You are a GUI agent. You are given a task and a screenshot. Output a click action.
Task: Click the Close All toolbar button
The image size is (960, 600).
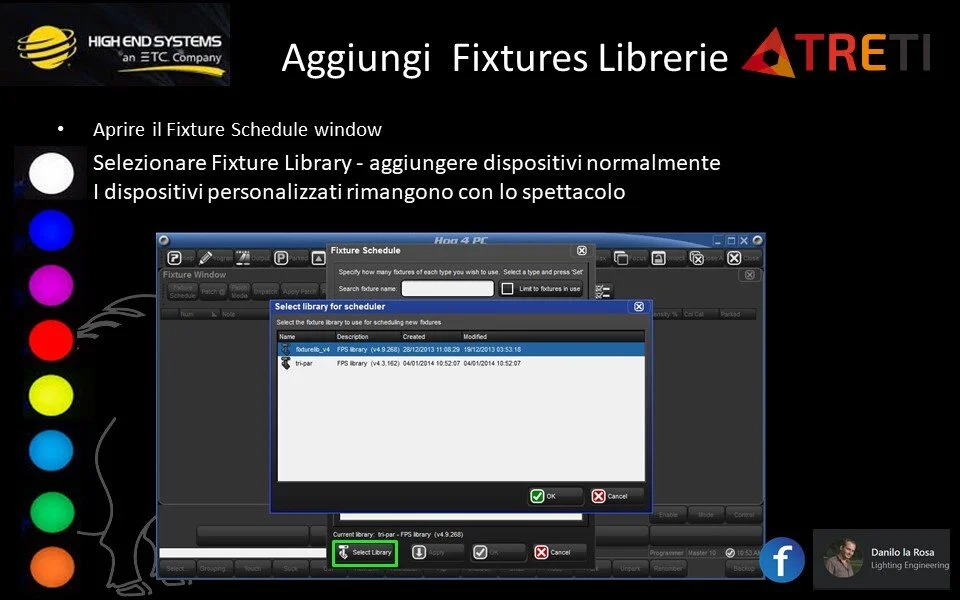pyautogui.click(x=706, y=258)
